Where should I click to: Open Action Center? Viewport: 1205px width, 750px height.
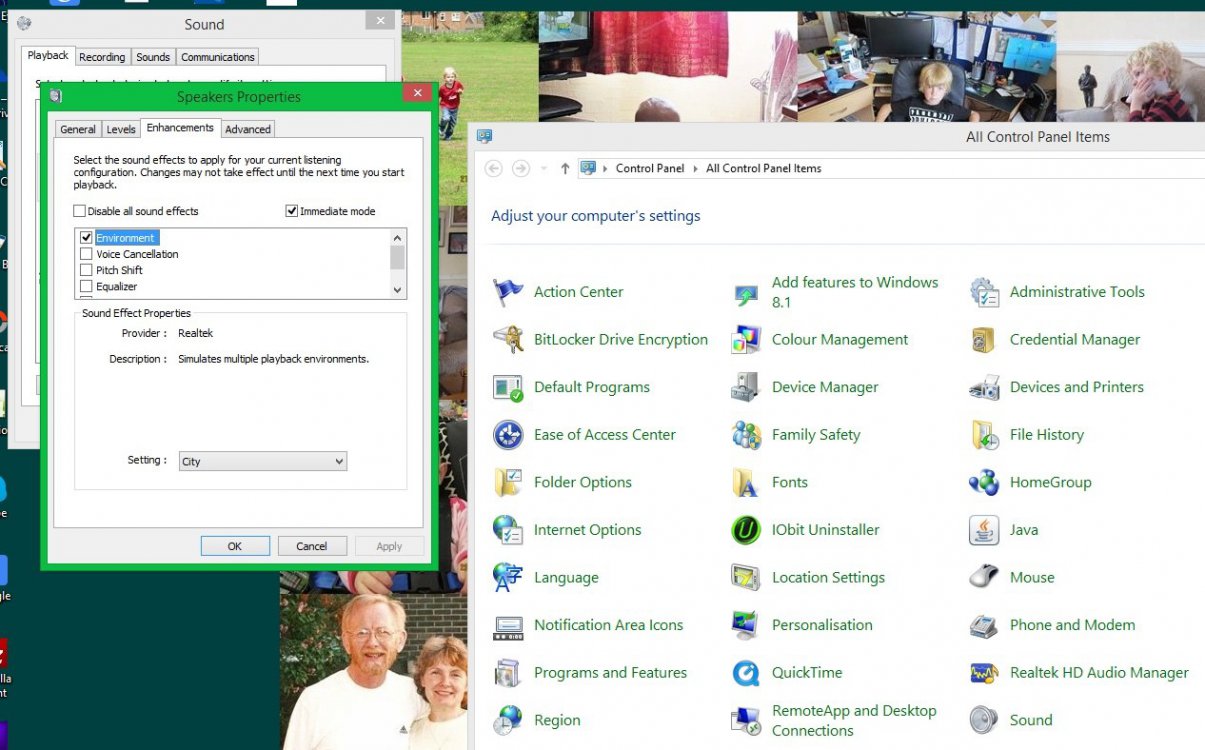(x=578, y=291)
